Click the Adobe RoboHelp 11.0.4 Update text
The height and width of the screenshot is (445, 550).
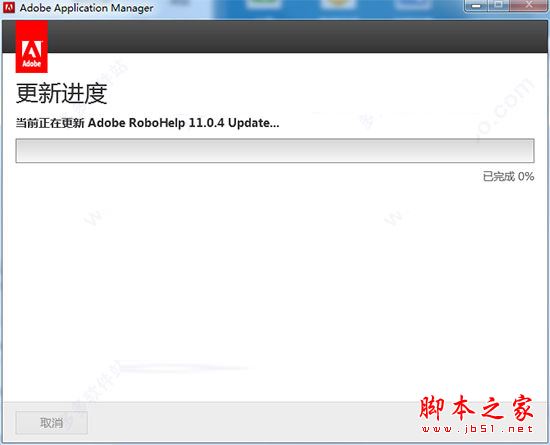tap(183, 123)
